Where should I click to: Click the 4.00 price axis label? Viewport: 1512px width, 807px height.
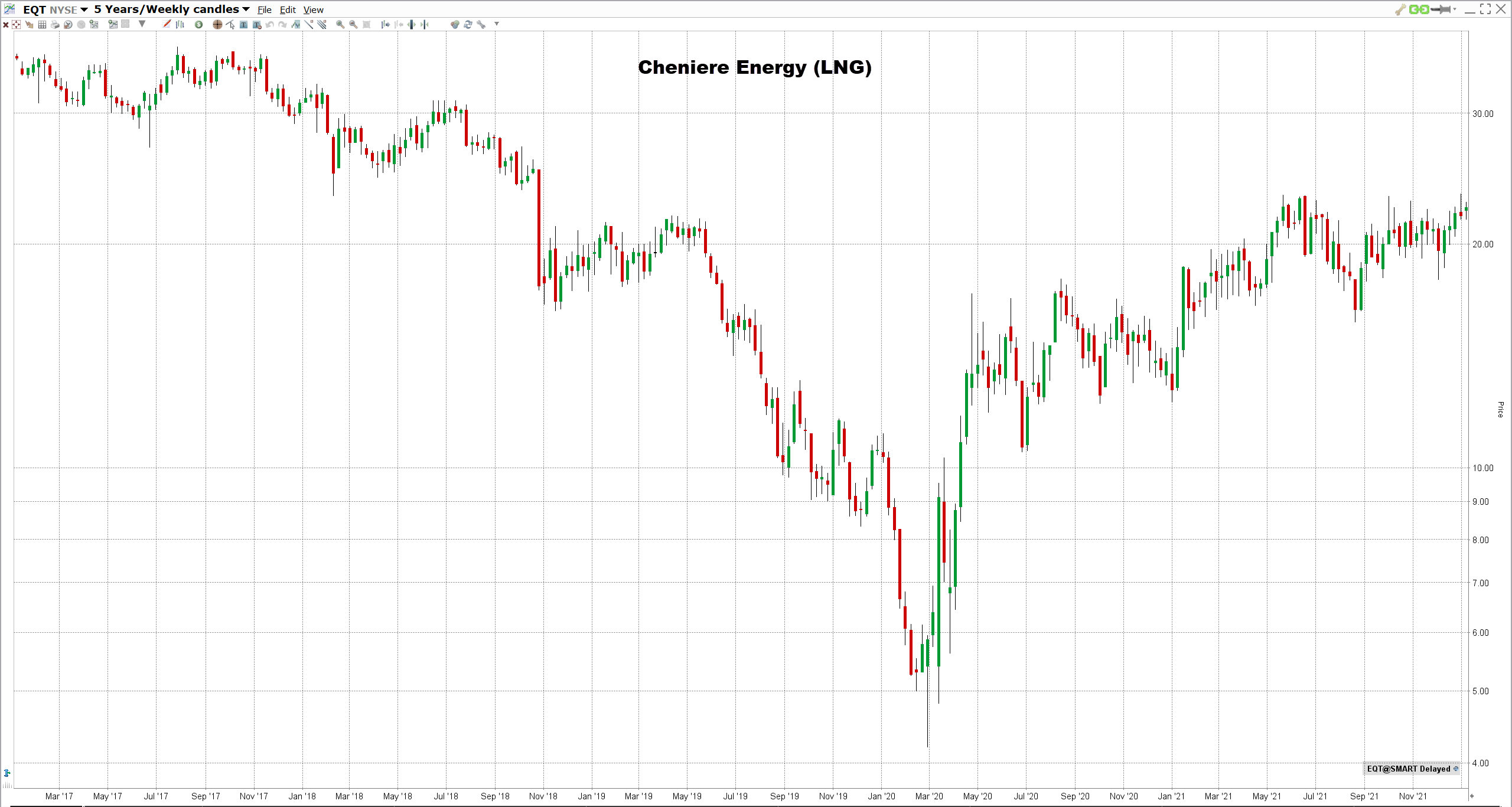[x=1480, y=763]
